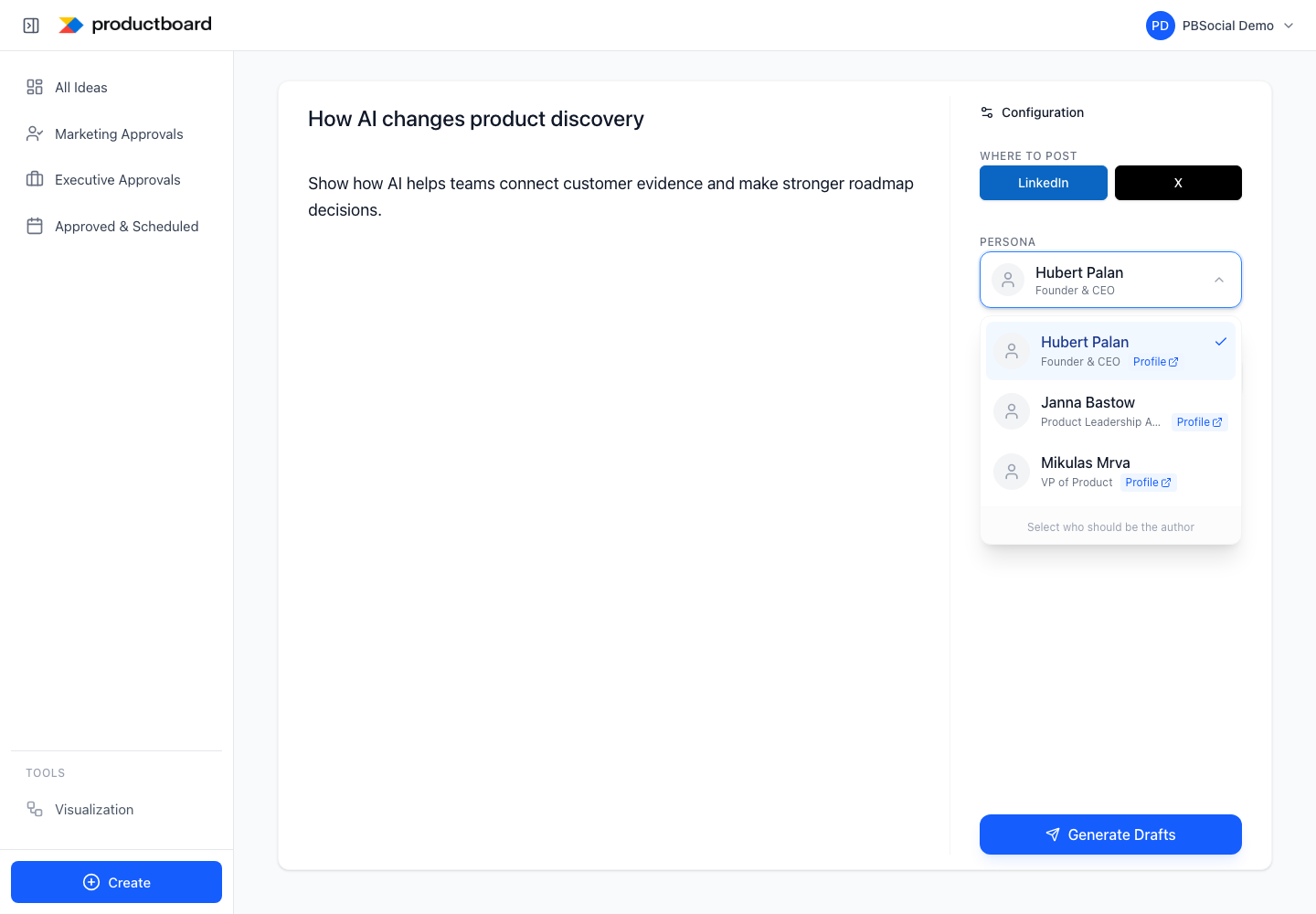Click the paper plane icon on Generate Drafts
This screenshot has width=1316, height=914.
[1053, 834]
